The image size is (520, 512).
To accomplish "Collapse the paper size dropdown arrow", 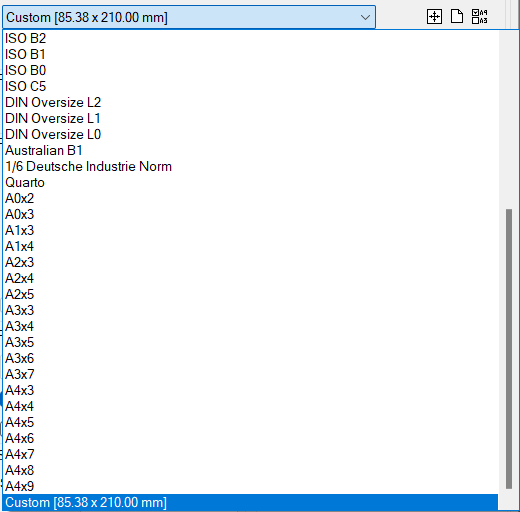I will point(365,17).
